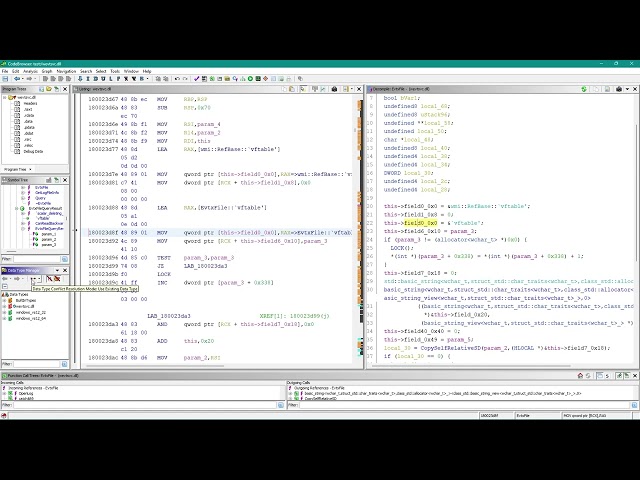Close the Listing panel
The image size is (640, 480).
coord(359,89)
